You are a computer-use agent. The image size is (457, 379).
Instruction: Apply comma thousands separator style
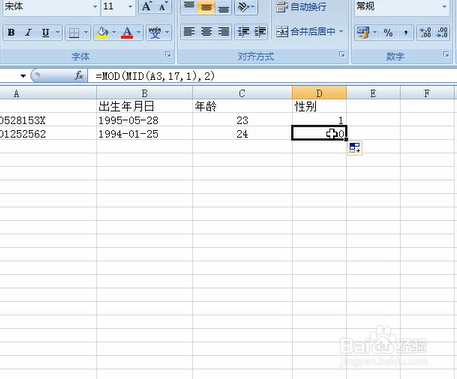[405, 33]
